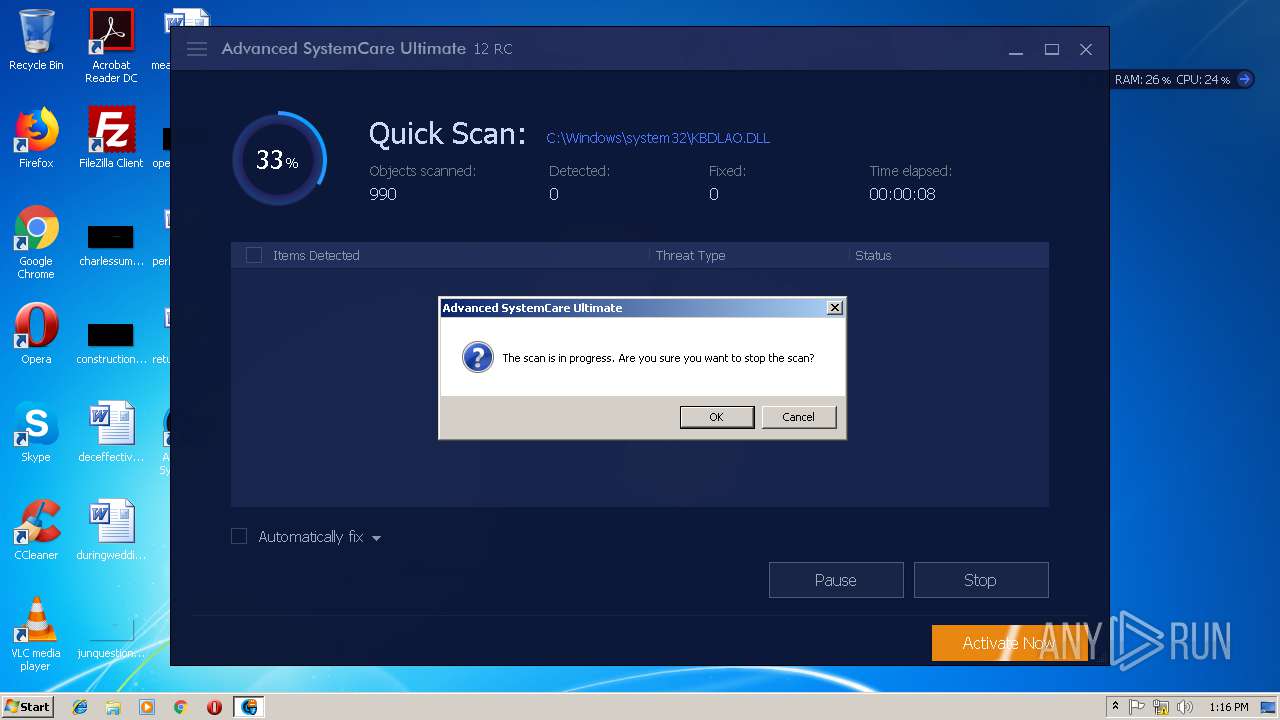1280x720 pixels.
Task: Open Windows Explorer from the taskbar
Action: point(113,707)
